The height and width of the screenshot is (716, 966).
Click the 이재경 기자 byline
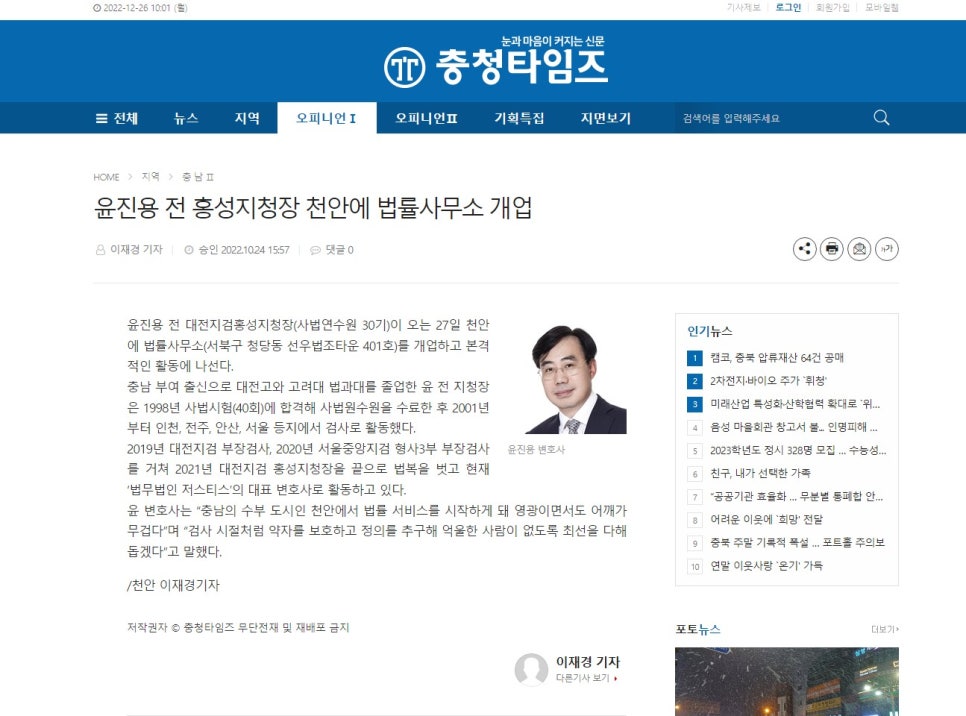pyautogui.click(x=129, y=250)
